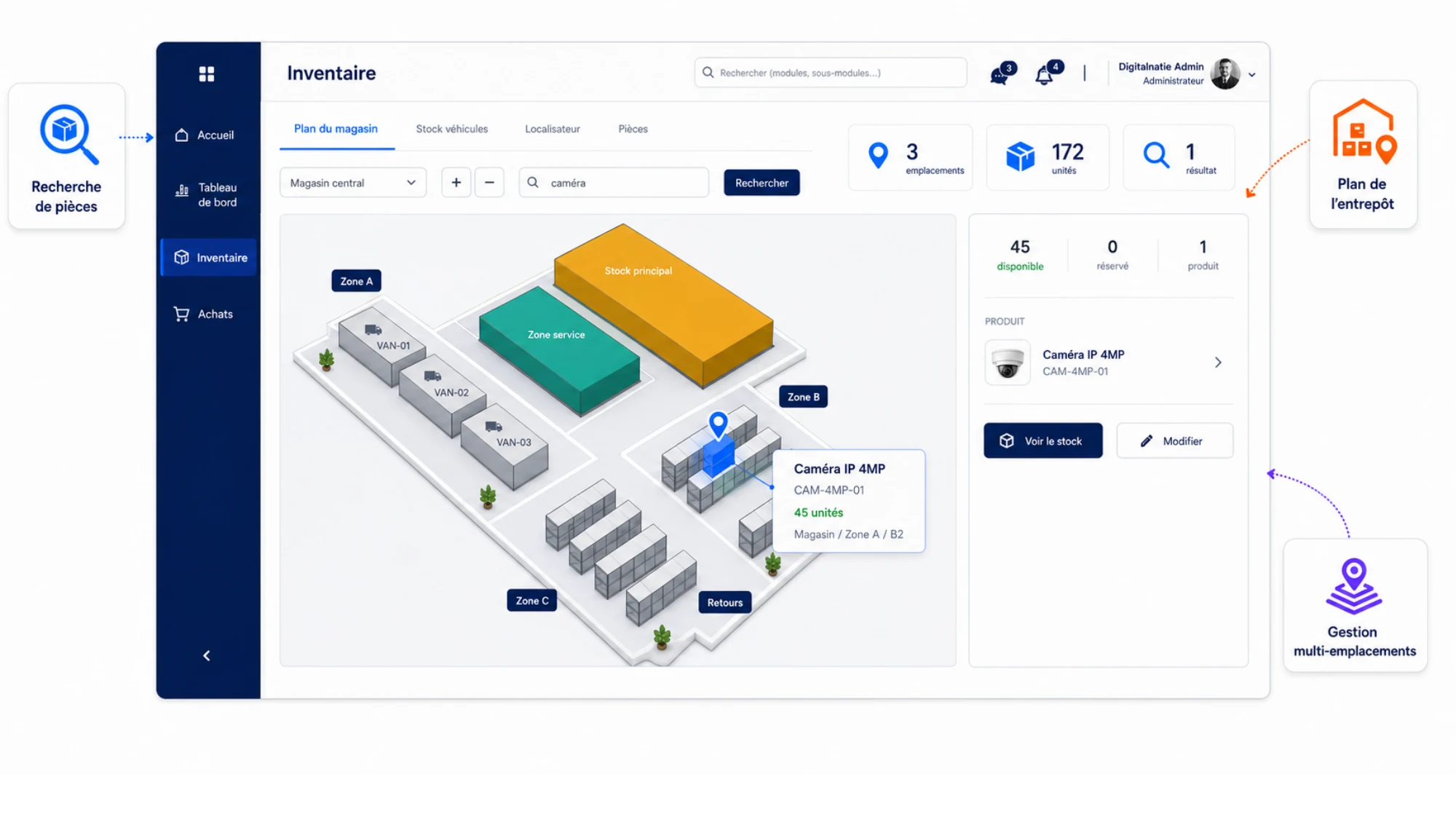Select the Zone B label on map

(x=803, y=397)
